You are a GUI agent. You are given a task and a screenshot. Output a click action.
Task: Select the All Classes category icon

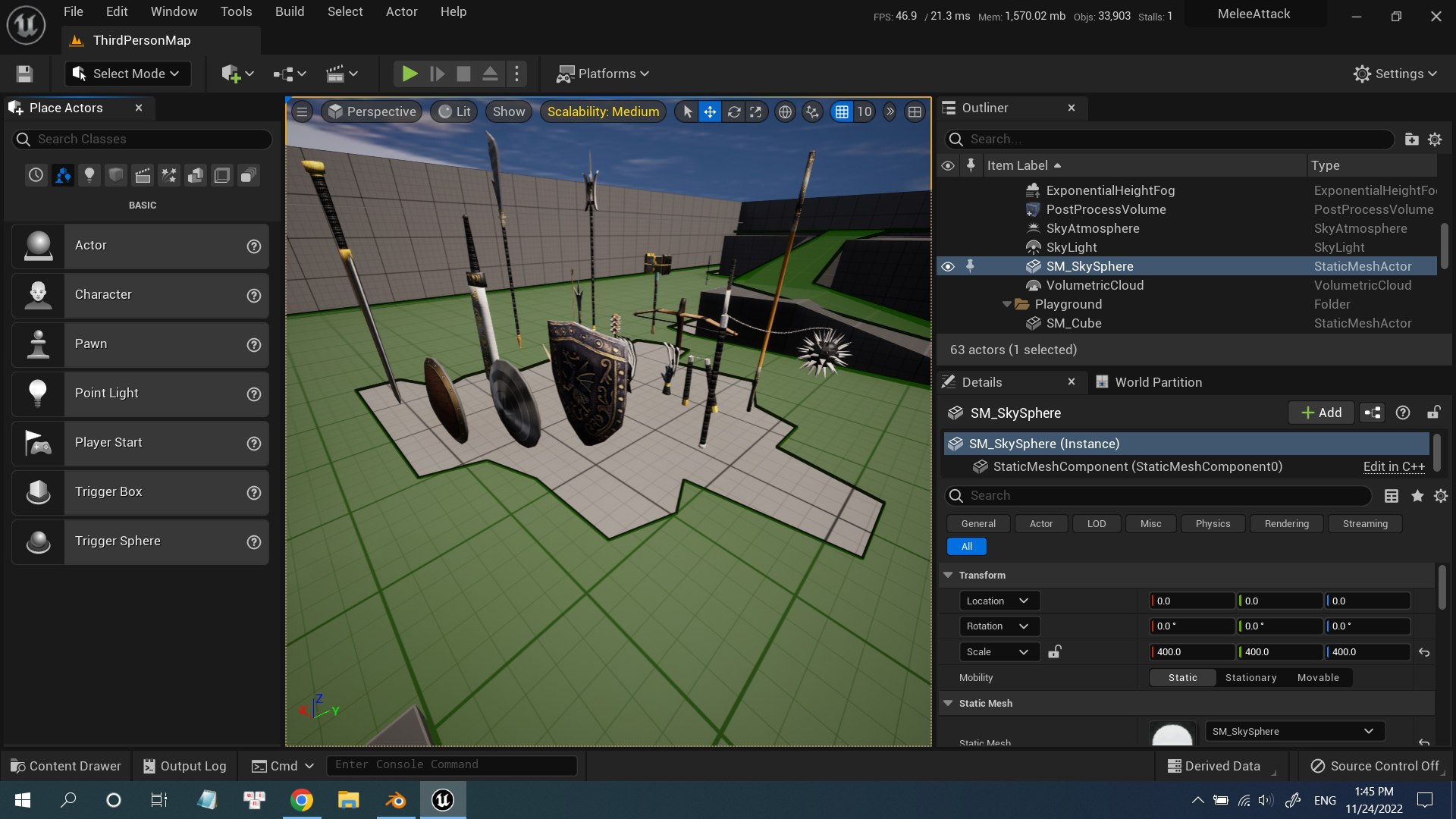pyautogui.click(x=248, y=175)
